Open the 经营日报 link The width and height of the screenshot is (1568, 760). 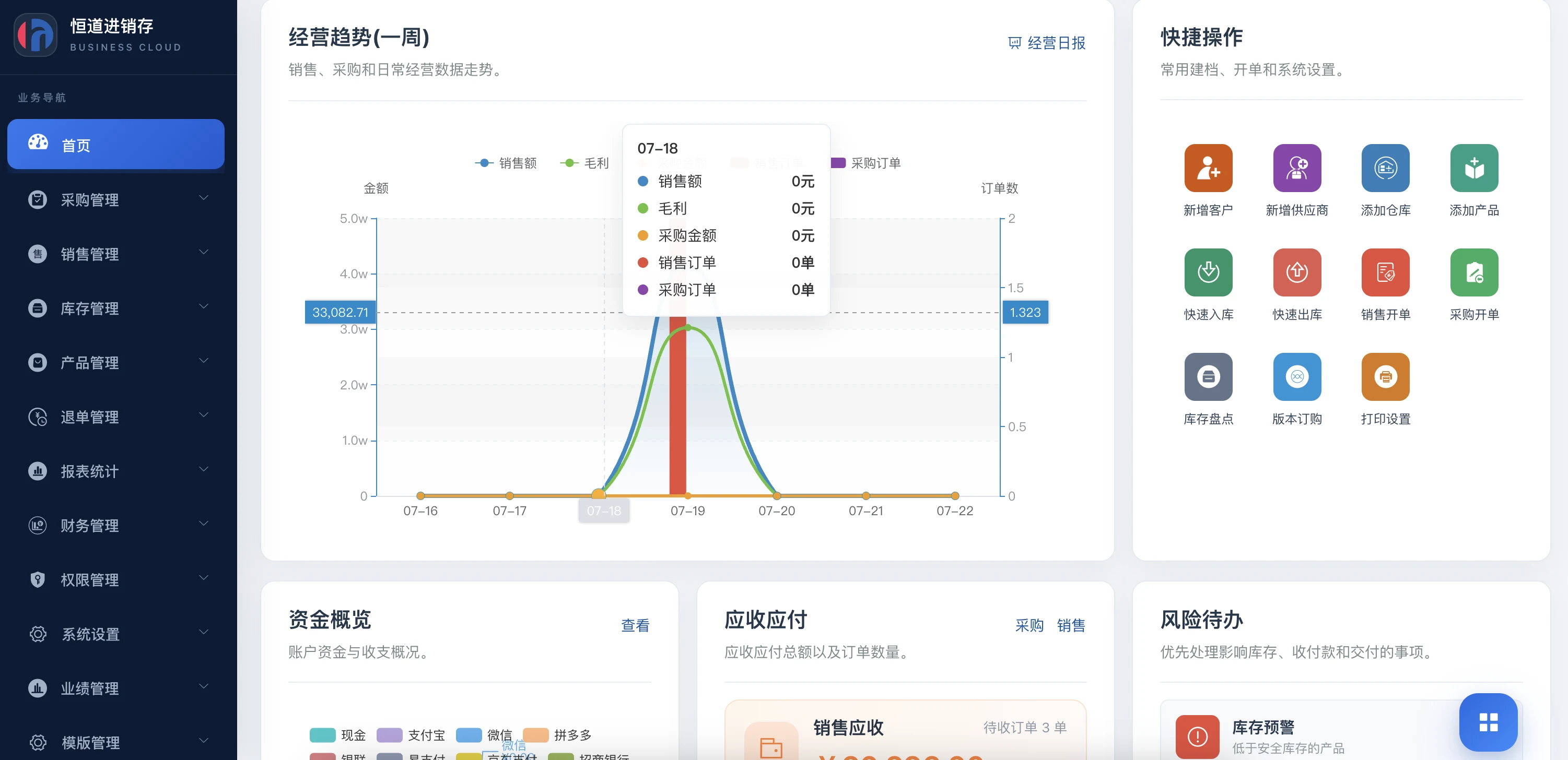coord(1047,43)
